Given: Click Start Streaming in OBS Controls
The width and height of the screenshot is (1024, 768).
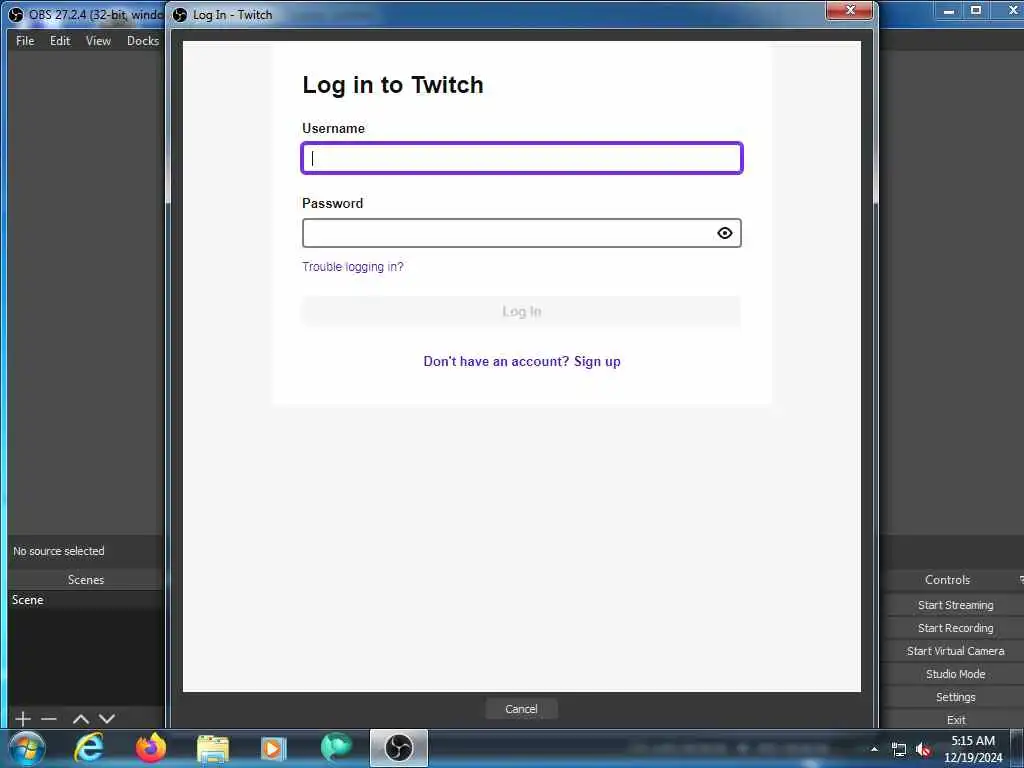Looking at the screenshot, I should 955,605.
